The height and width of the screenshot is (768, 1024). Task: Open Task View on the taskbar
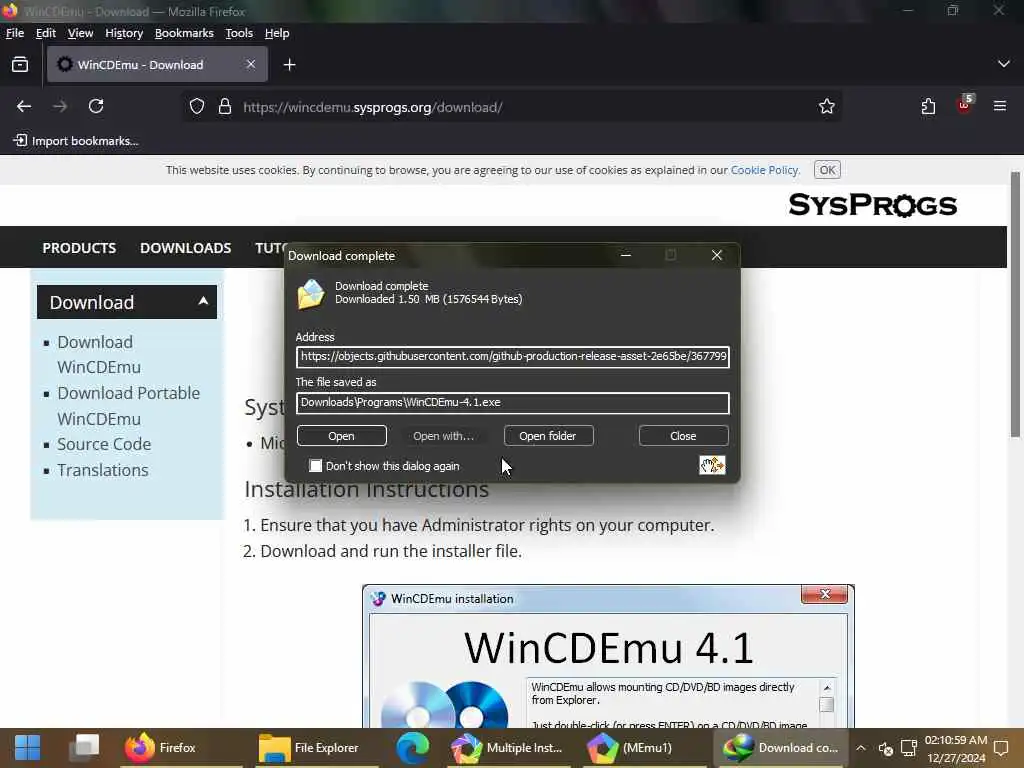[84, 748]
